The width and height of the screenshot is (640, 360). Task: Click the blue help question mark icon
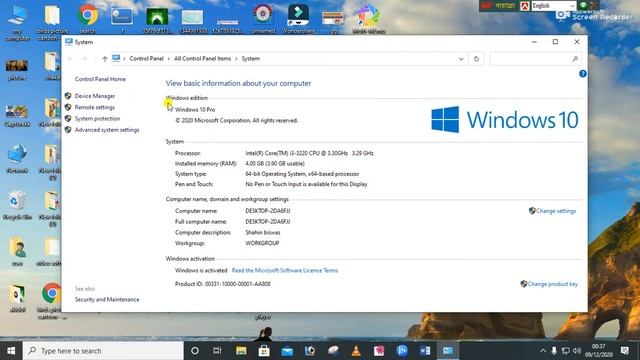point(582,74)
